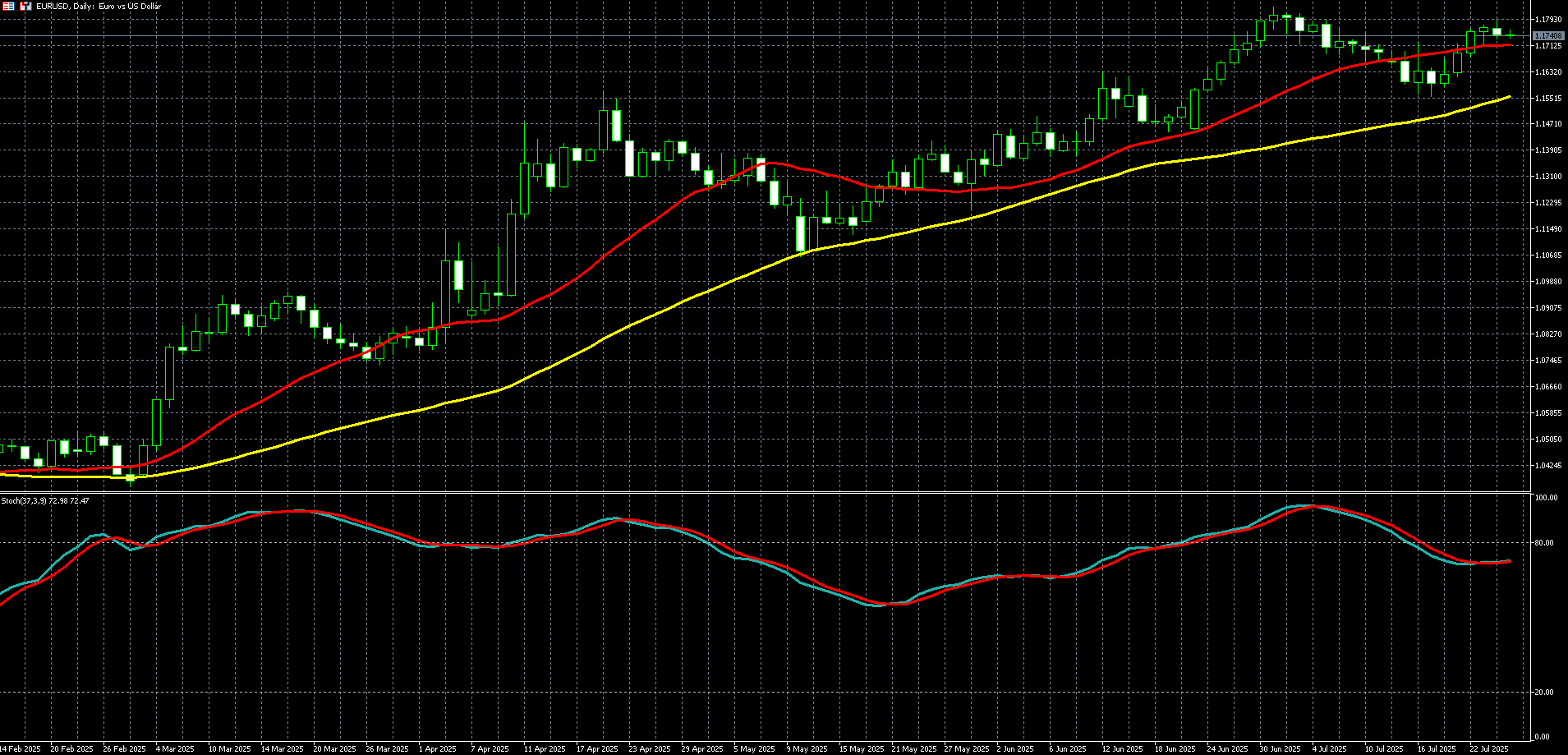Select the 'Stoch(37,3,9) 72.98 72.47' indicator label
The image size is (1568, 755).
(x=45, y=501)
